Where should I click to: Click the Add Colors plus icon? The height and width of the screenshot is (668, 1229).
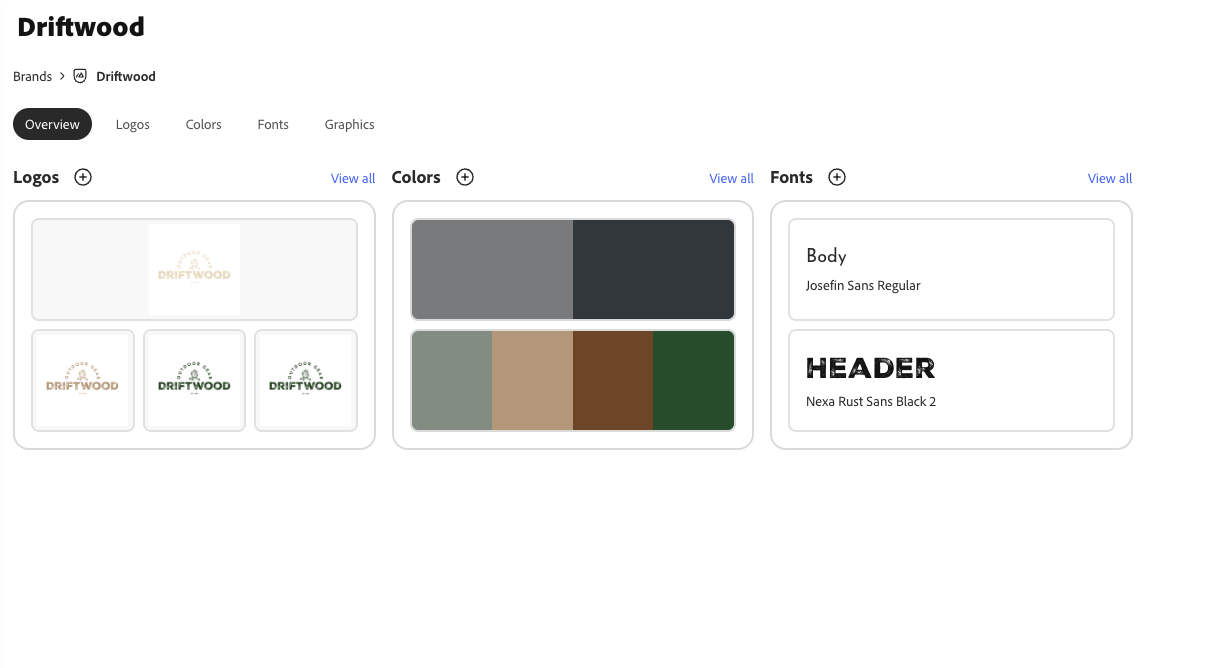(465, 177)
